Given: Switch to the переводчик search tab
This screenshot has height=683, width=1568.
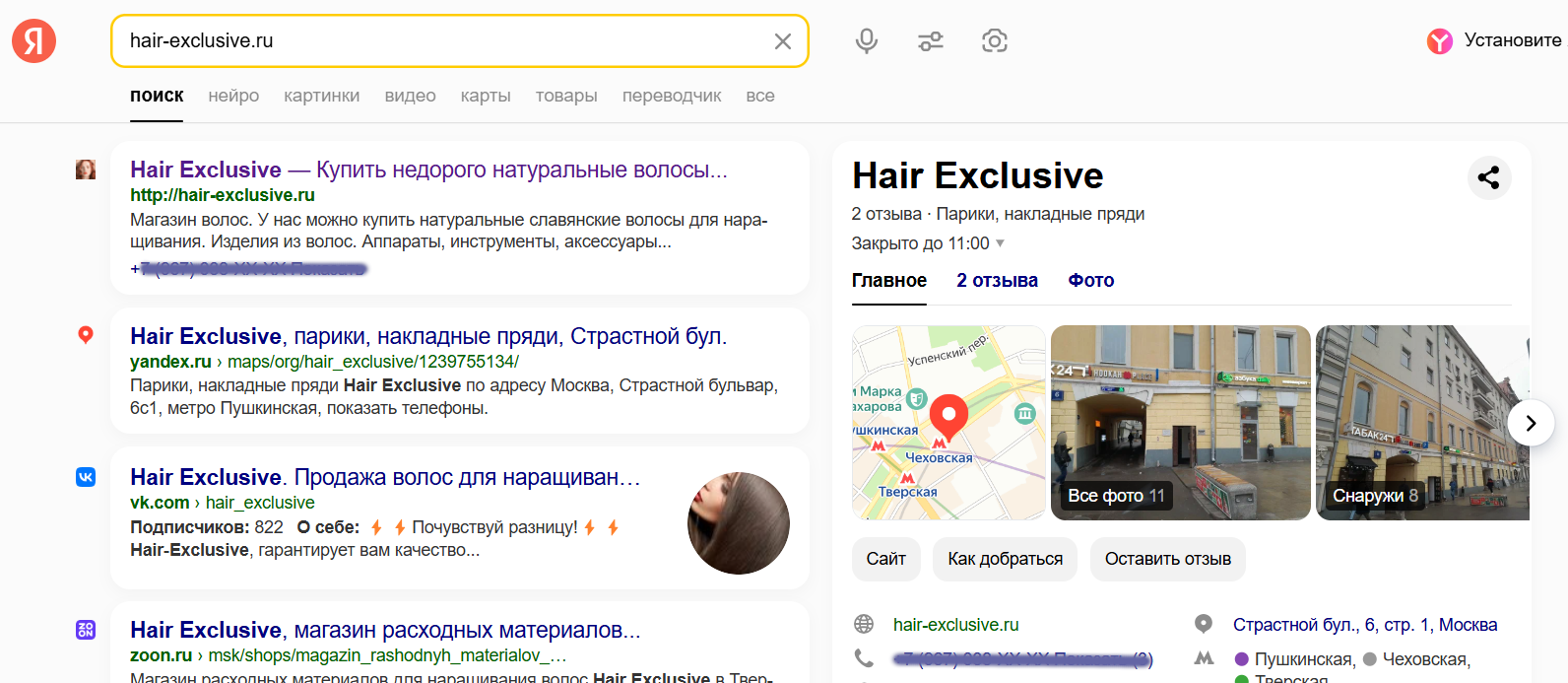Looking at the screenshot, I should 672,96.
